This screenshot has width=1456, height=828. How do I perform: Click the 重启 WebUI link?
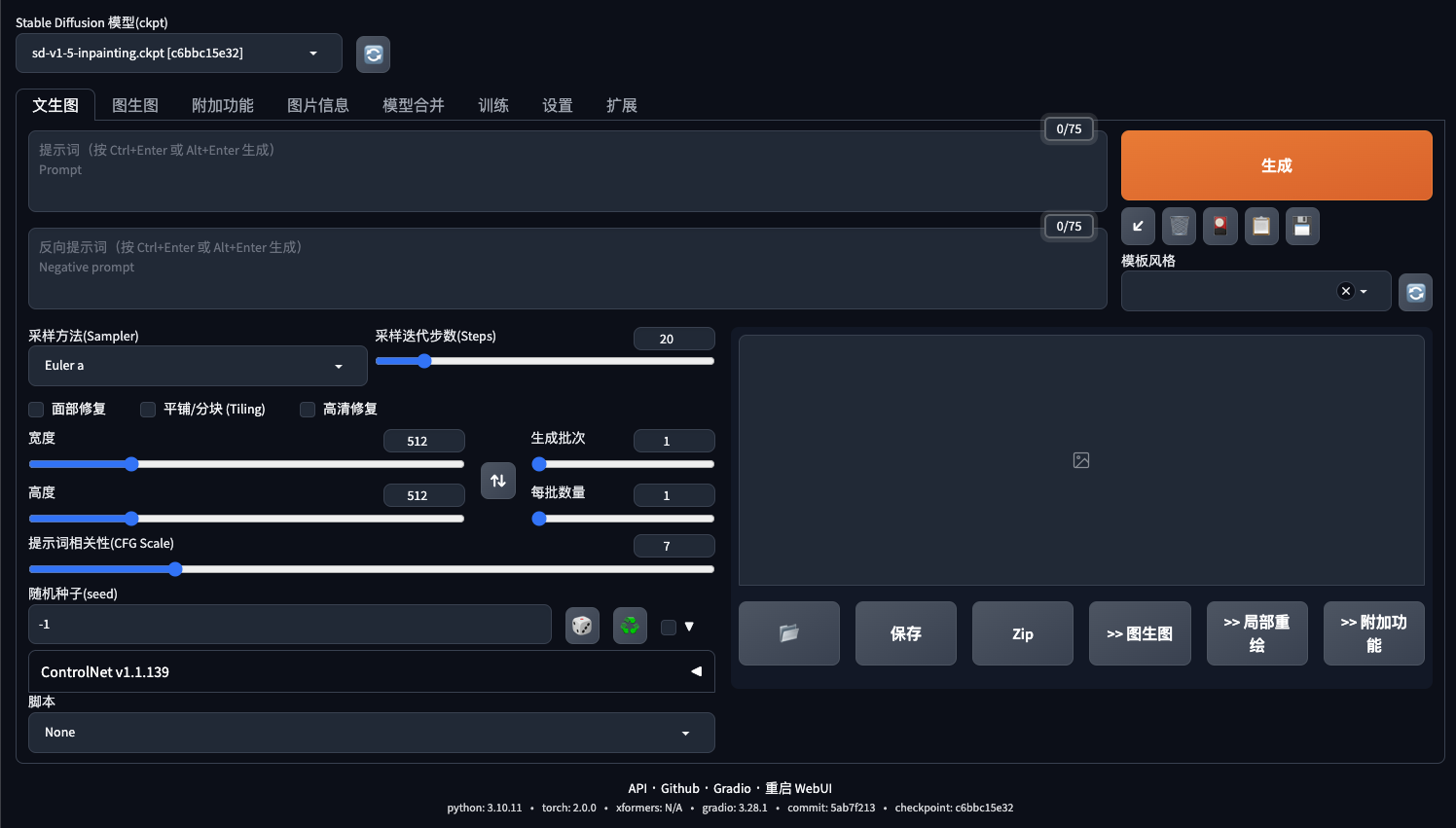798,789
